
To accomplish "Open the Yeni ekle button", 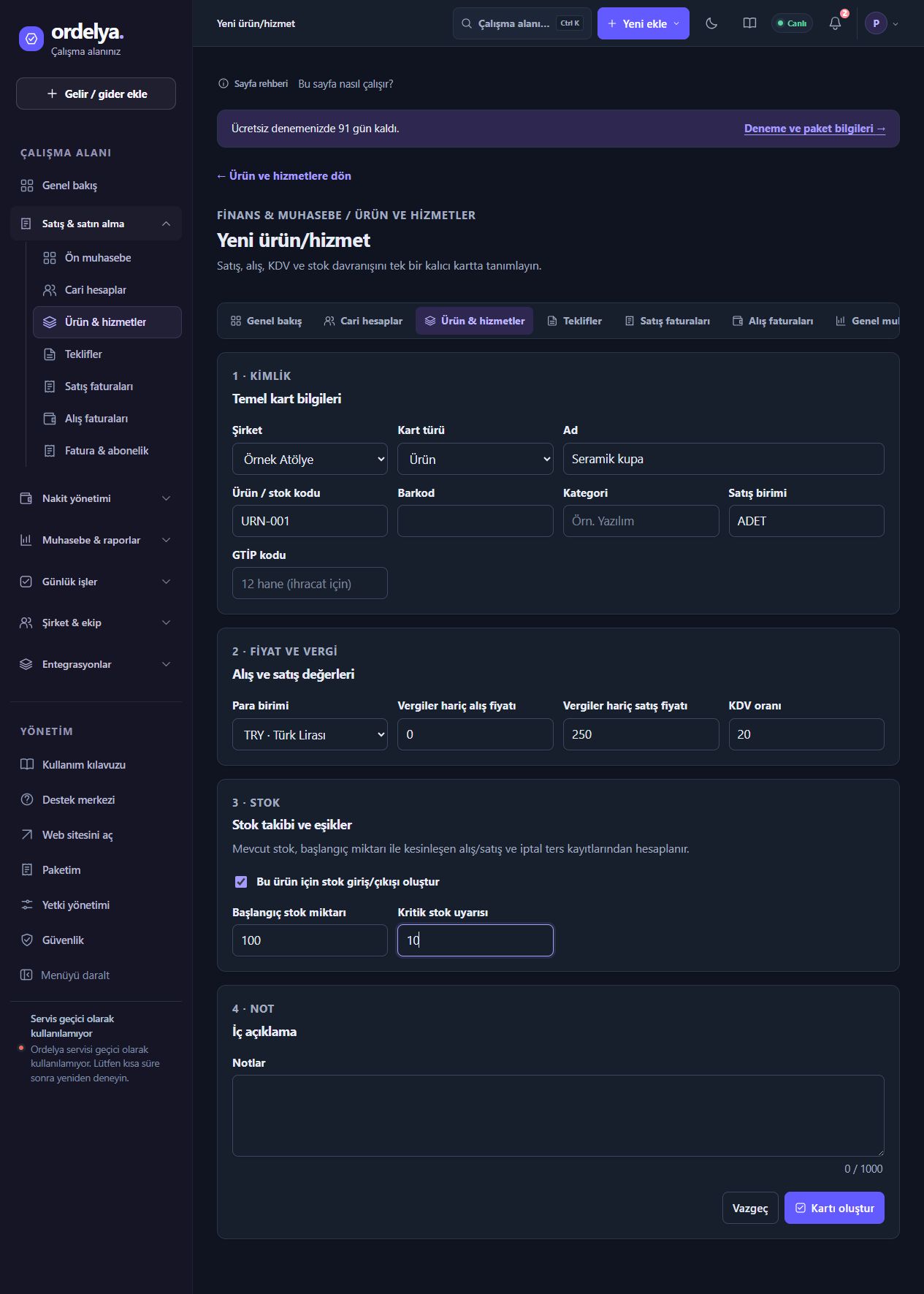I will pos(644,23).
